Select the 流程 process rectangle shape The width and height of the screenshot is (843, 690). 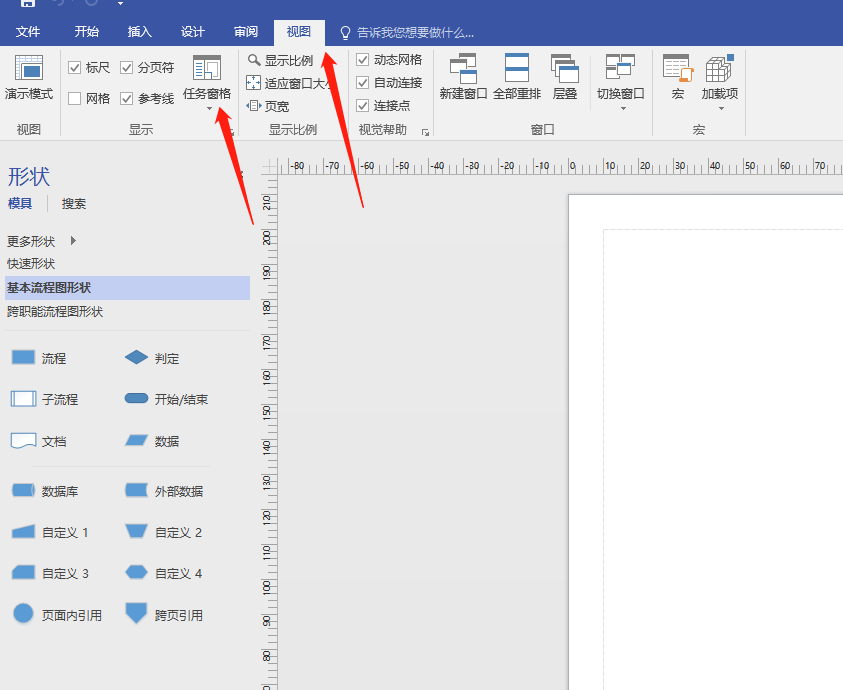coord(23,358)
